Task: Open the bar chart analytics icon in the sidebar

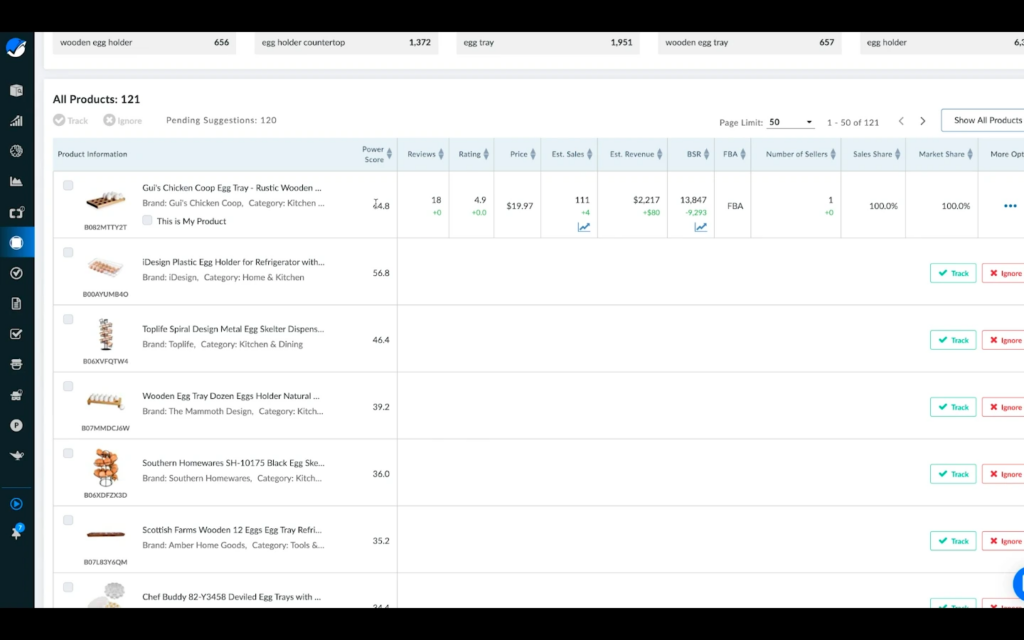Action: click(16, 121)
